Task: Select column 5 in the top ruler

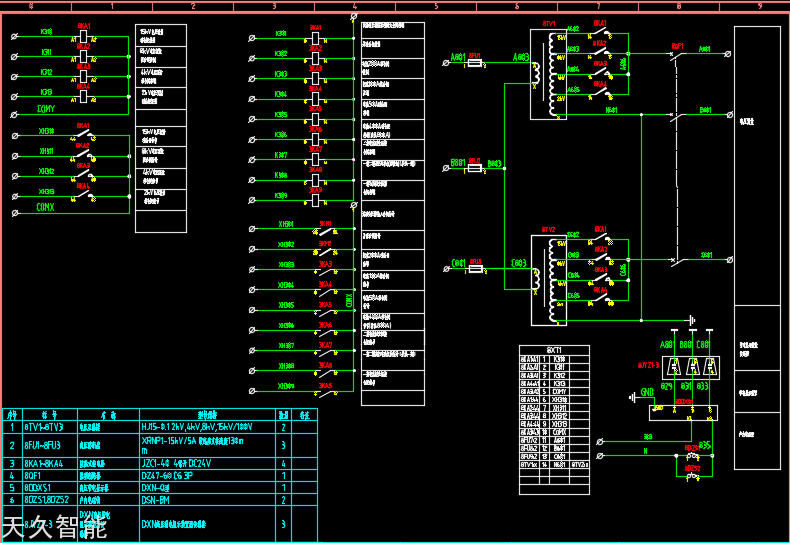Action: tap(436, 6)
